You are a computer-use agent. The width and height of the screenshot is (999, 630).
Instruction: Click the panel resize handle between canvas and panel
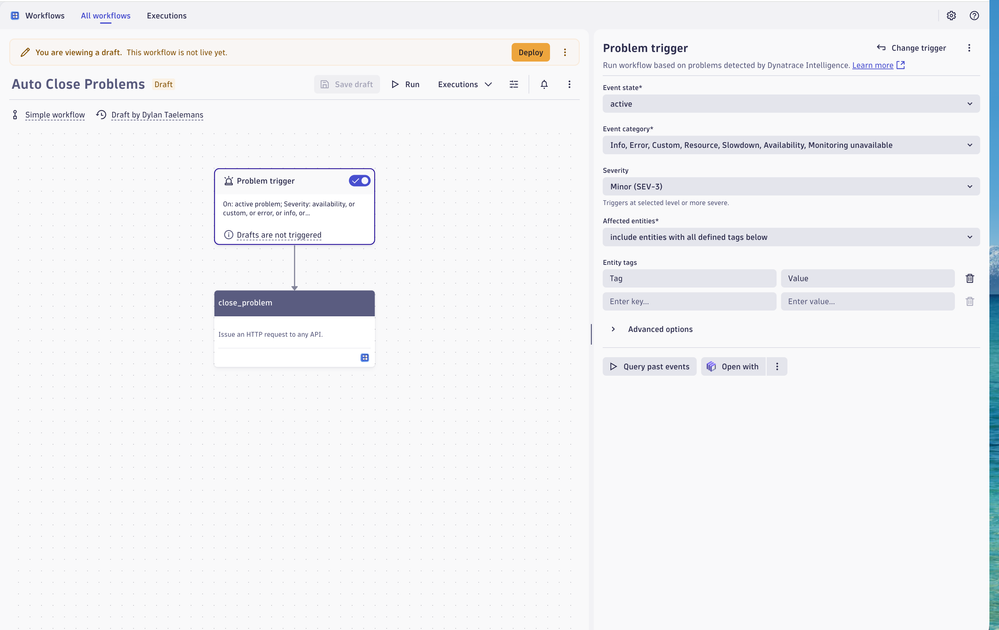pyautogui.click(x=591, y=334)
